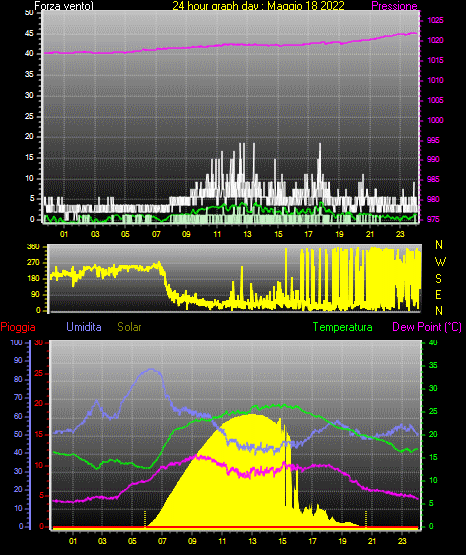
Task: Click the 70 value on blue humidity axis
Action: tap(18, 397)
